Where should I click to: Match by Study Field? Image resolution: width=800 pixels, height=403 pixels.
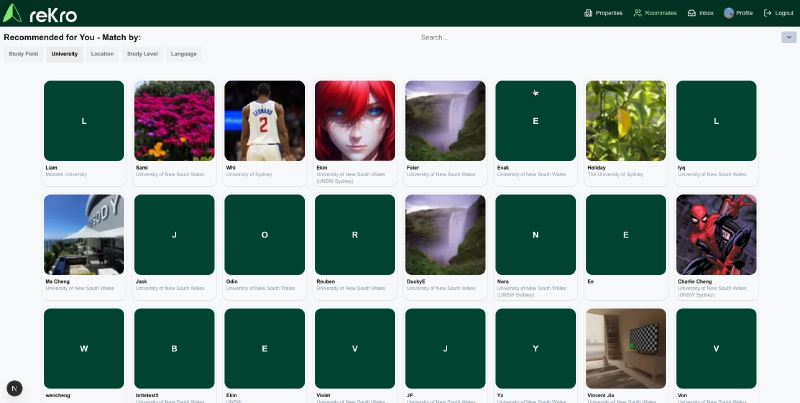pos(23,54)
